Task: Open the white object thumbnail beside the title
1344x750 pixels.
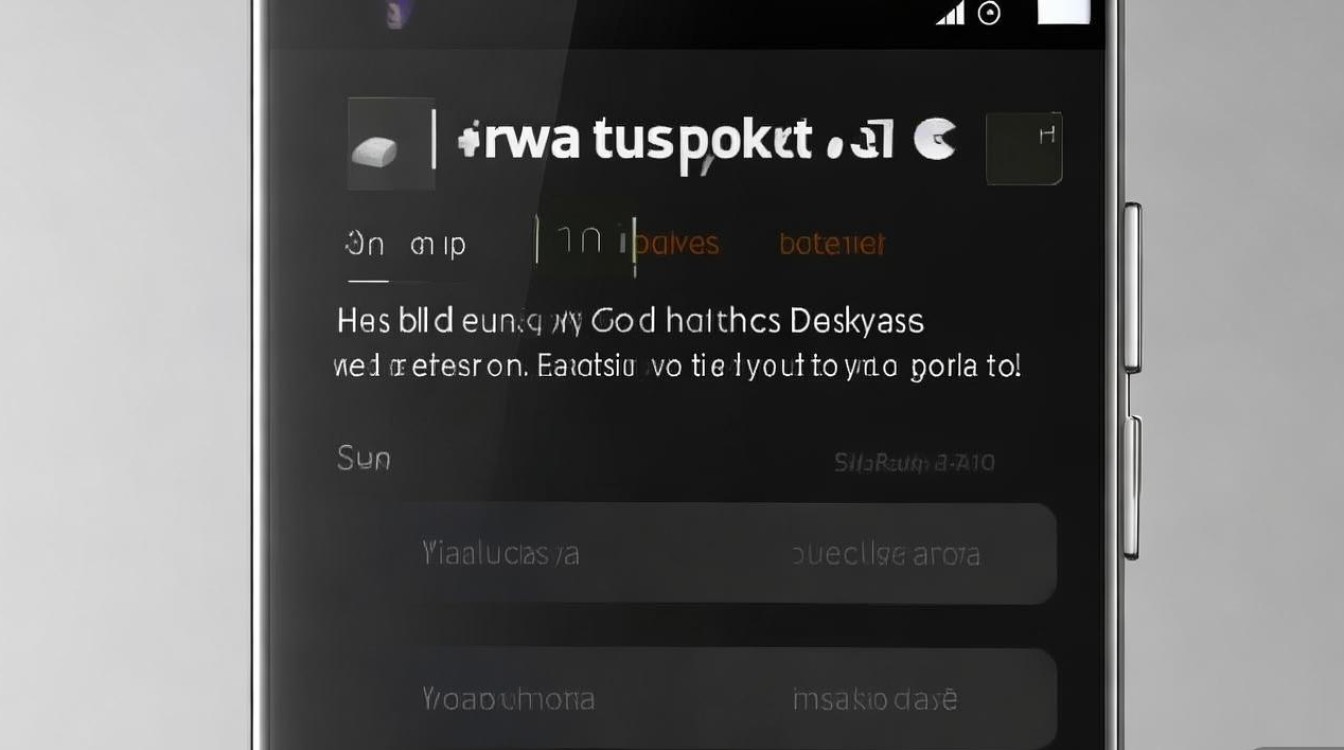Action: pos(390,144)
